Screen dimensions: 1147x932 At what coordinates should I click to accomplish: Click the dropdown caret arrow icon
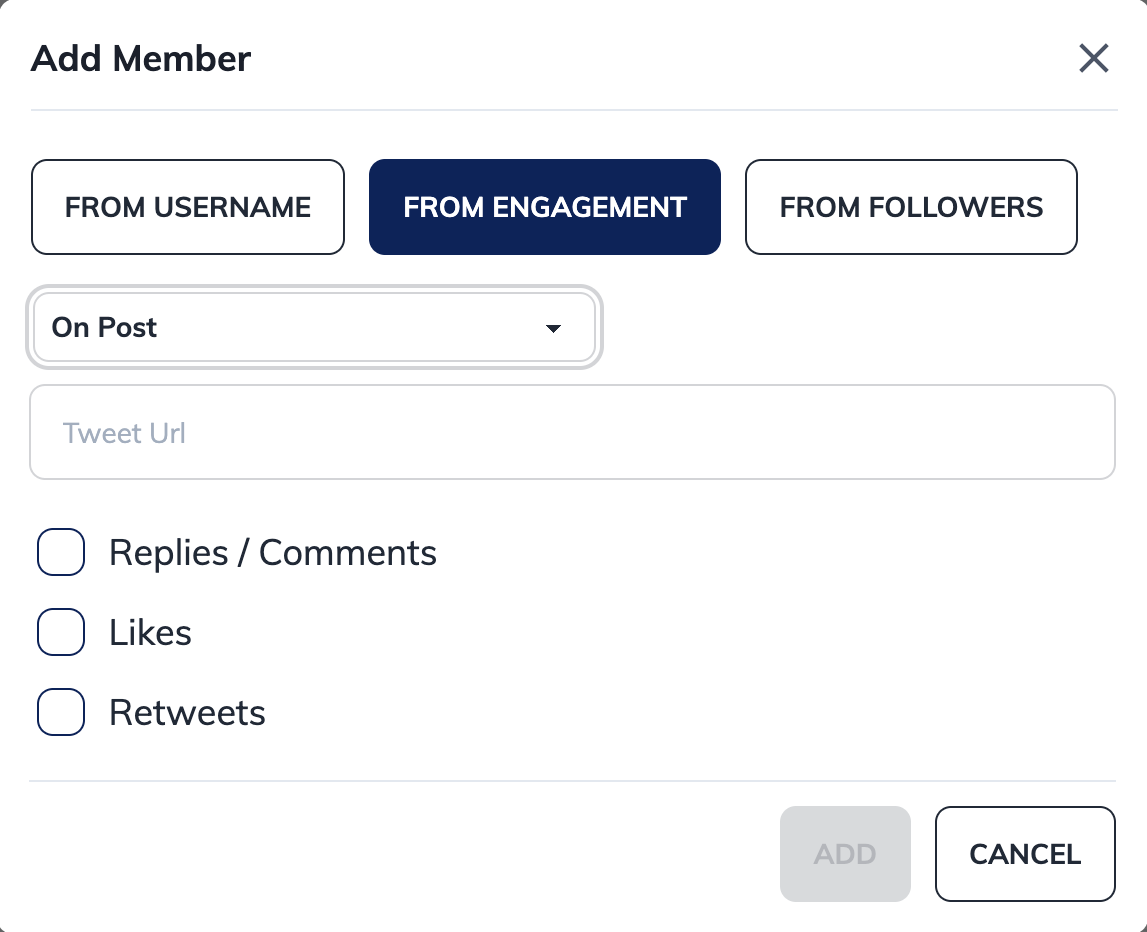click(x=553, y=329)
